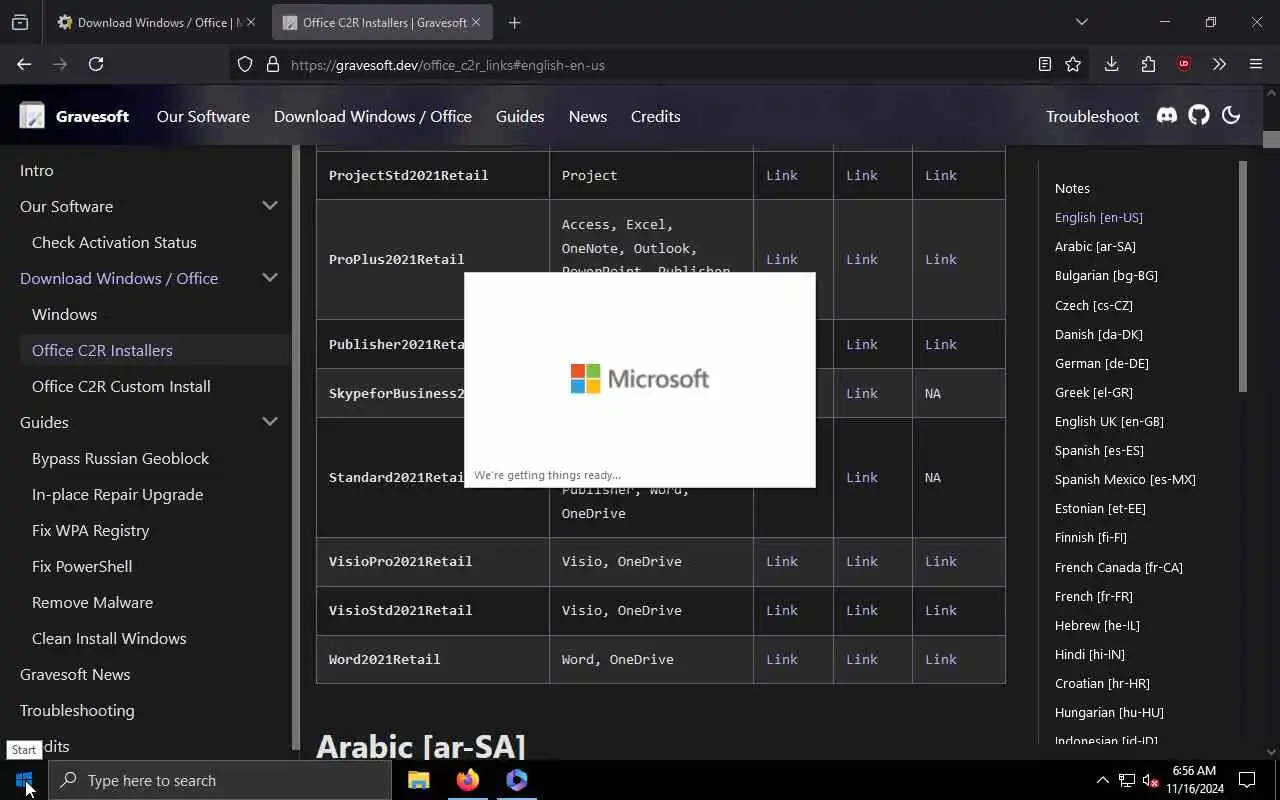Jump to Hindi [hi-IN] in contents
Screen dimensions: 1280x800
tap(1089, 654)
